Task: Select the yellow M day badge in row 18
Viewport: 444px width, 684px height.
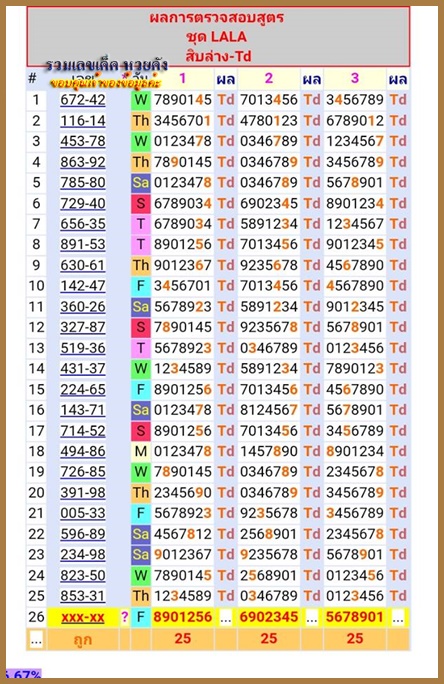Action: (x=141, y=451)
